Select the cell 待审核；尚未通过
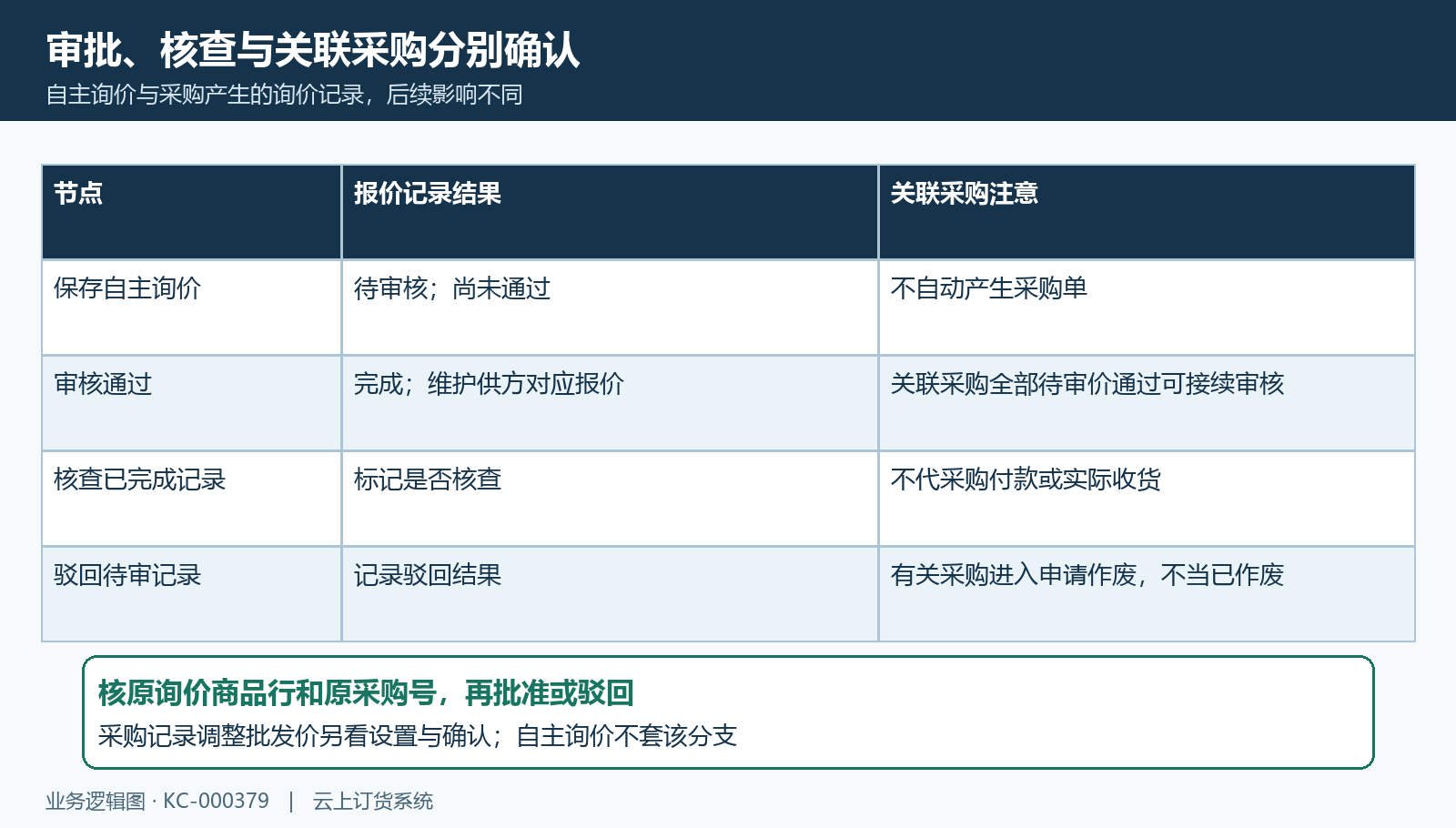This screenshot has width=1456, height=828. coord(610,308)
